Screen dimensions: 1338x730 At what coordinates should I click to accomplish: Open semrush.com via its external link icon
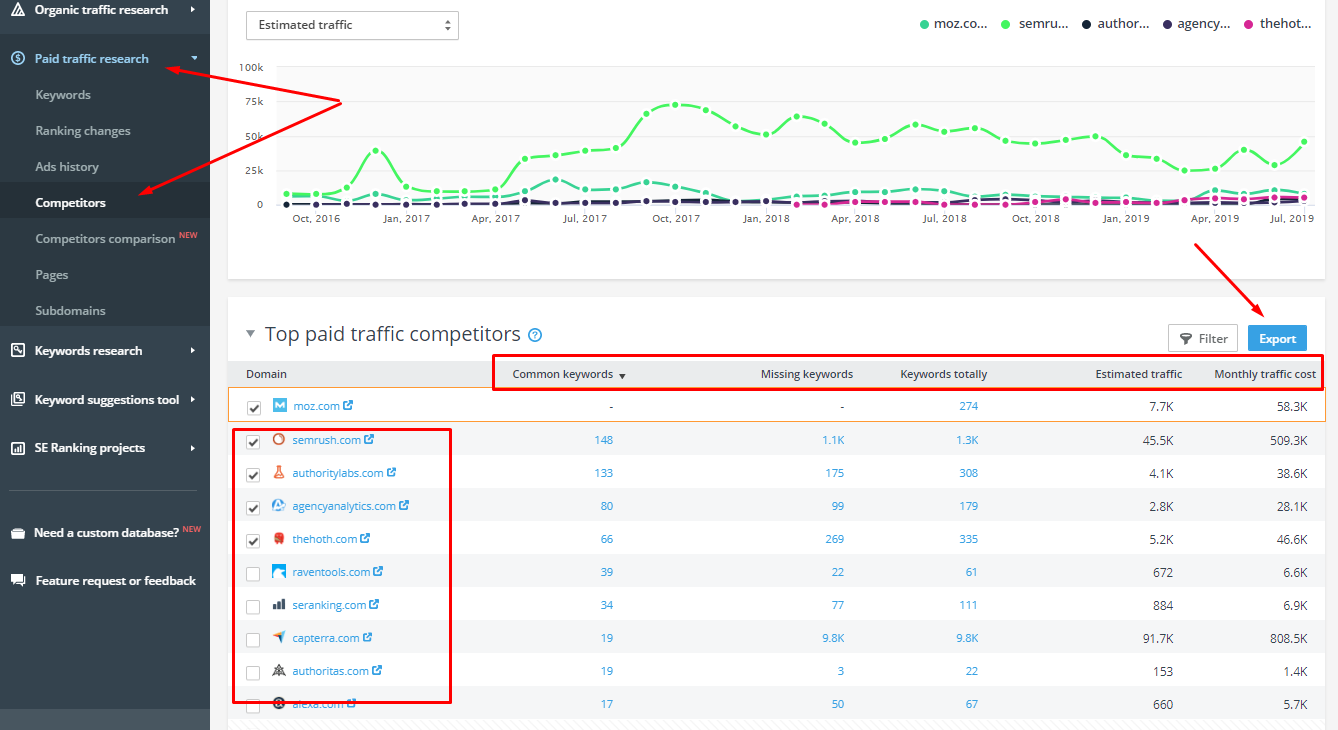369,439
